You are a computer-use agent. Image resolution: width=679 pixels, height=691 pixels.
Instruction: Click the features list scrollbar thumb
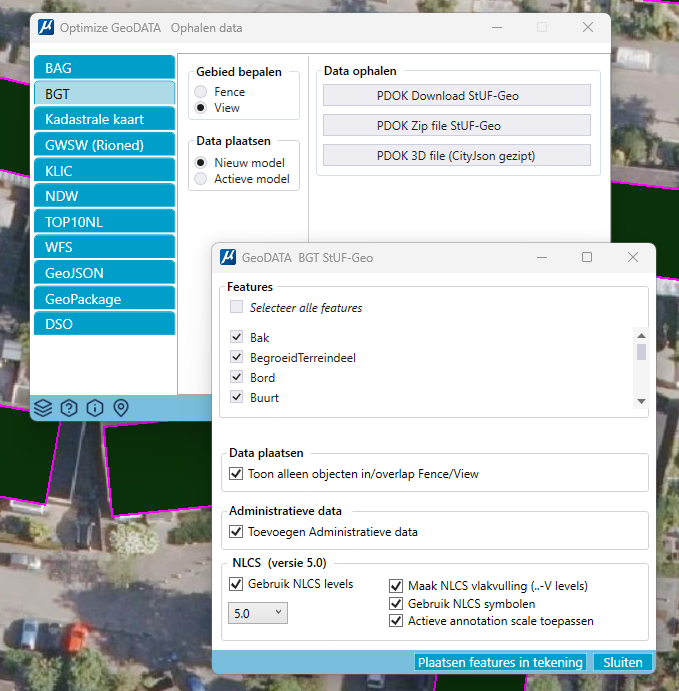click(642, 352)
